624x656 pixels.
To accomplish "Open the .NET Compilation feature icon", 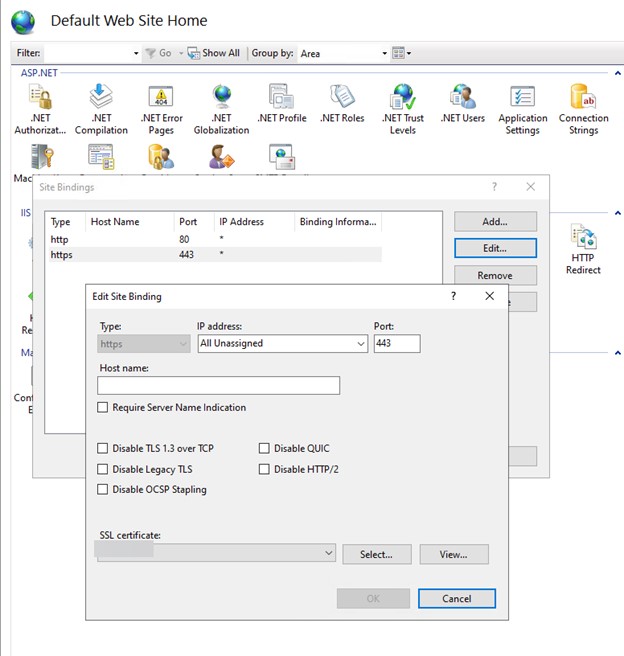I will (x=101, y=96).
